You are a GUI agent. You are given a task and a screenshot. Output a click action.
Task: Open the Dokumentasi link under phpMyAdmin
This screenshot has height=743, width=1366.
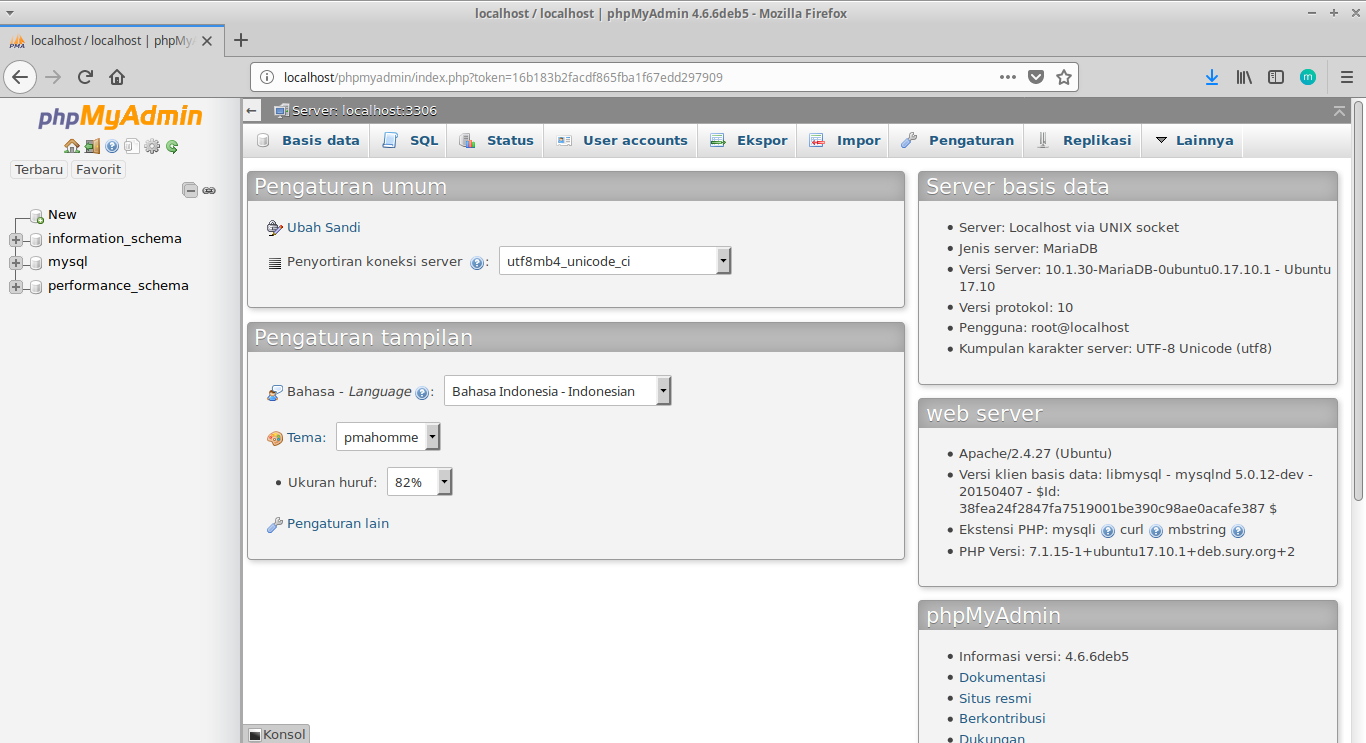tap(1002, 677)
